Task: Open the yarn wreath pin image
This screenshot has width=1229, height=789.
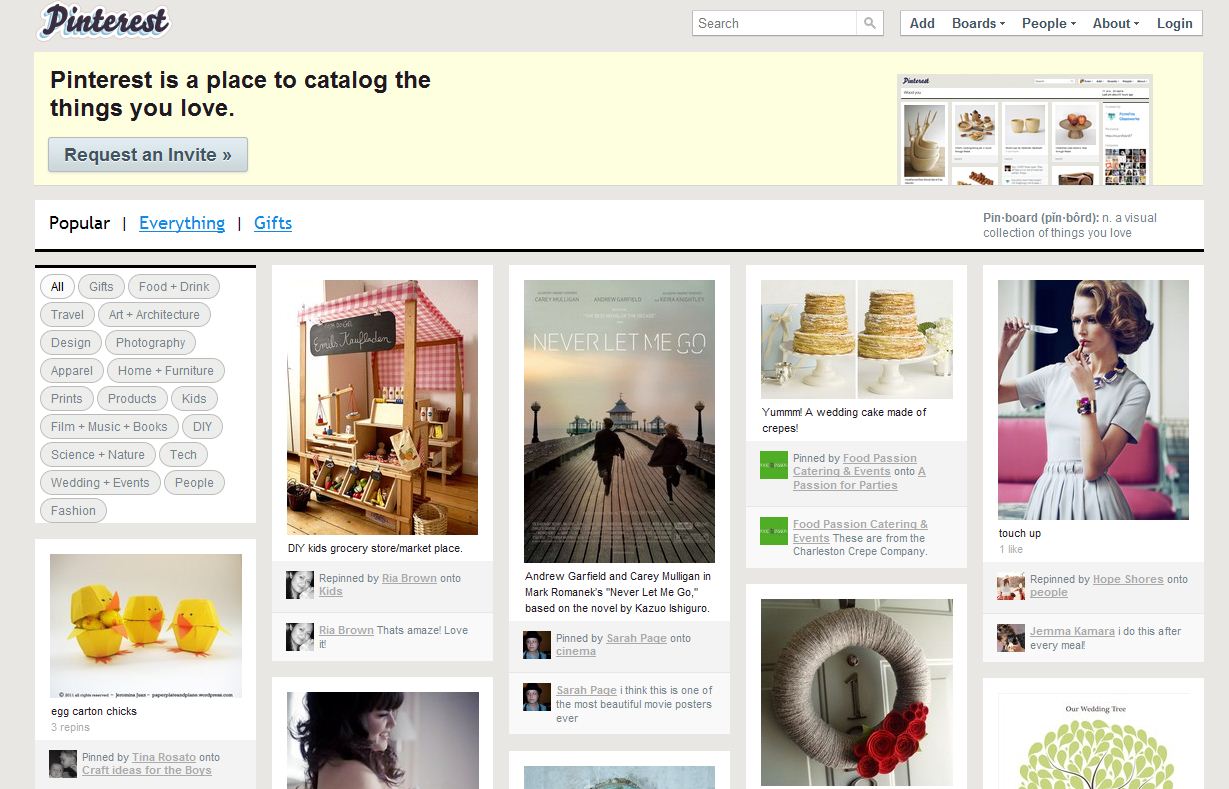Action: pyautogui.click(x=856, y=692)
